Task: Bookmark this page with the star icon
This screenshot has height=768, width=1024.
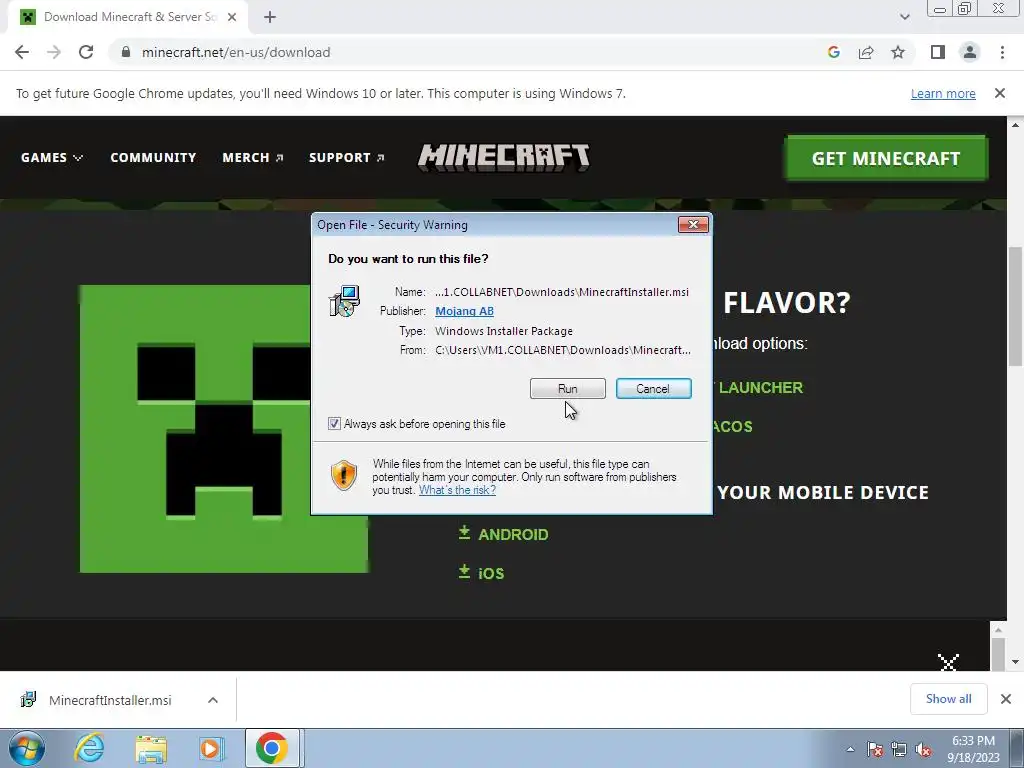Action: [898, 52]
